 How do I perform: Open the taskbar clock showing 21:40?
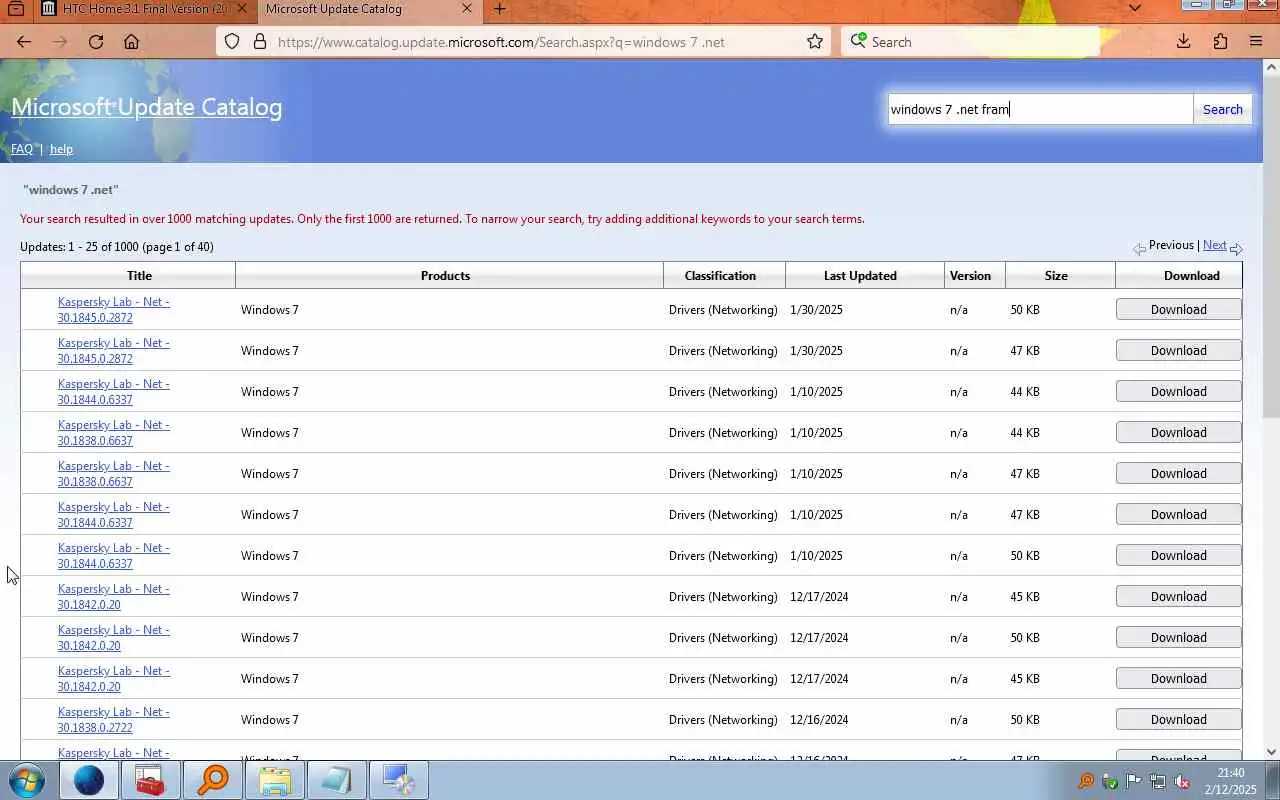(x=1231, y=781)
